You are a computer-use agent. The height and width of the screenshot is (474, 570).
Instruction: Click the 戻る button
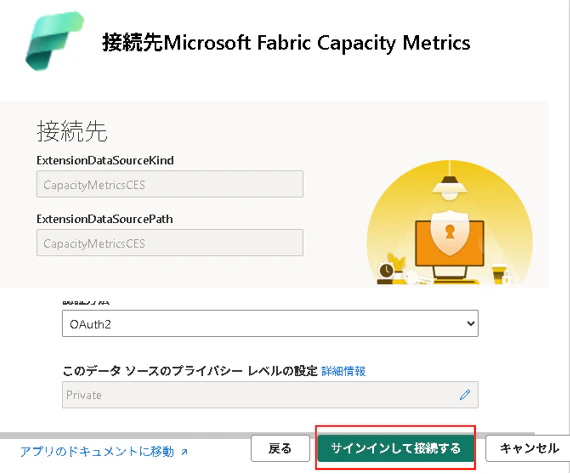[280, 449]
